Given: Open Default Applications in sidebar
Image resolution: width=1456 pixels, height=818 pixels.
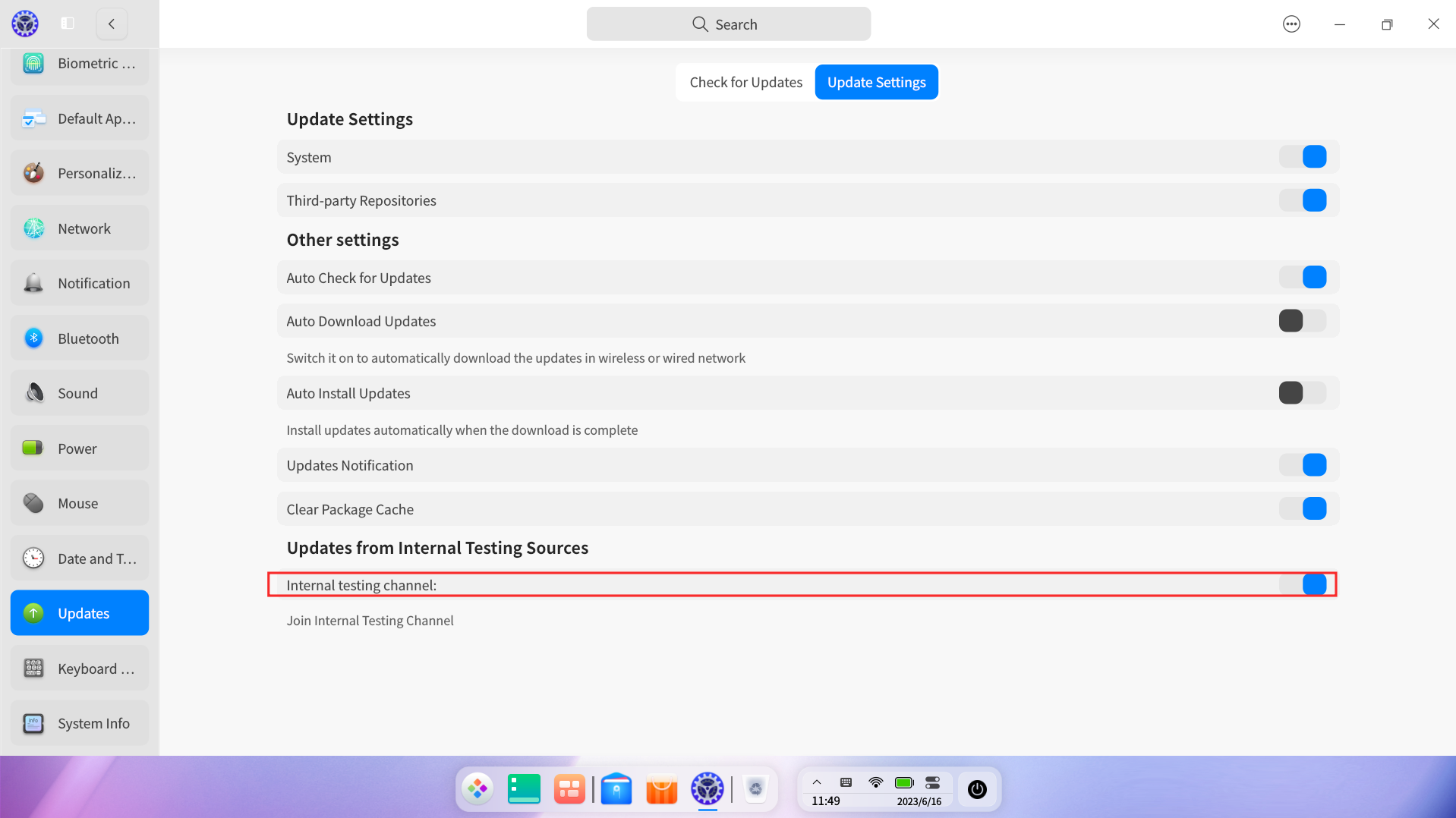Looking at the screenshot, I should [80, 118].
